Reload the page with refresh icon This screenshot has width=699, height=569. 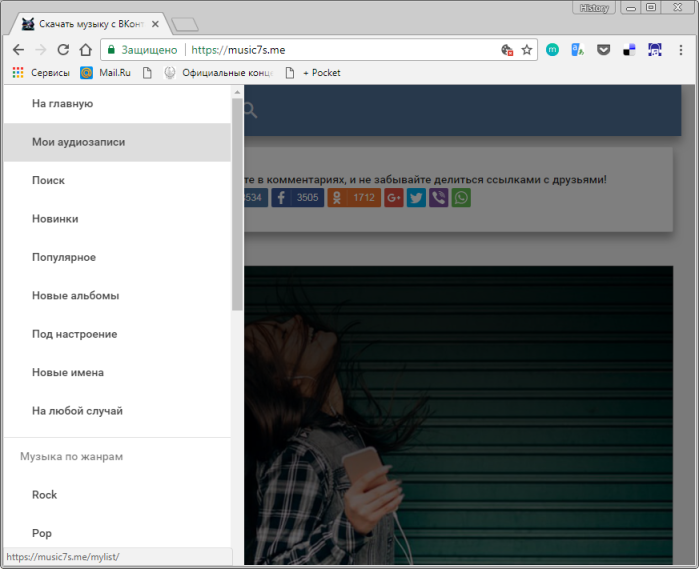click(x=63, y=50)
